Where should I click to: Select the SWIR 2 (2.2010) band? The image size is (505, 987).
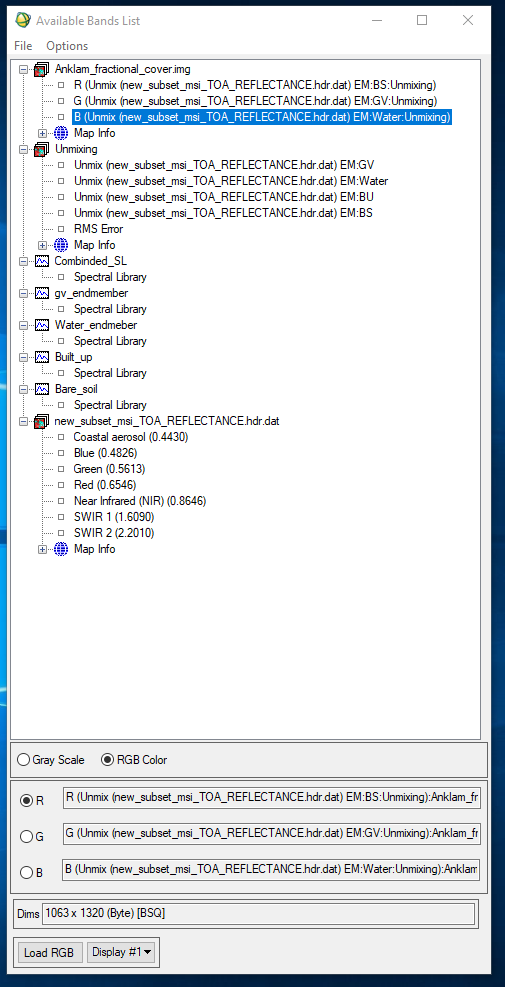[x=114, y=533]
